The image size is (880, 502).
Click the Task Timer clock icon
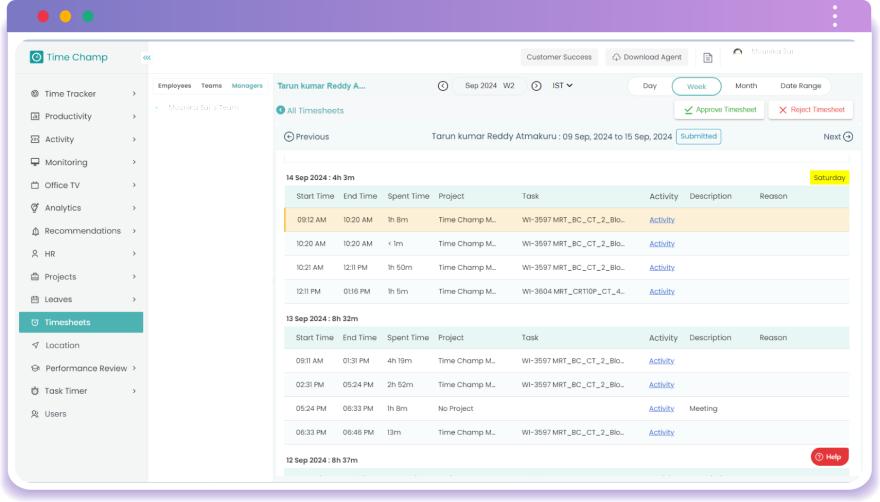35,391
